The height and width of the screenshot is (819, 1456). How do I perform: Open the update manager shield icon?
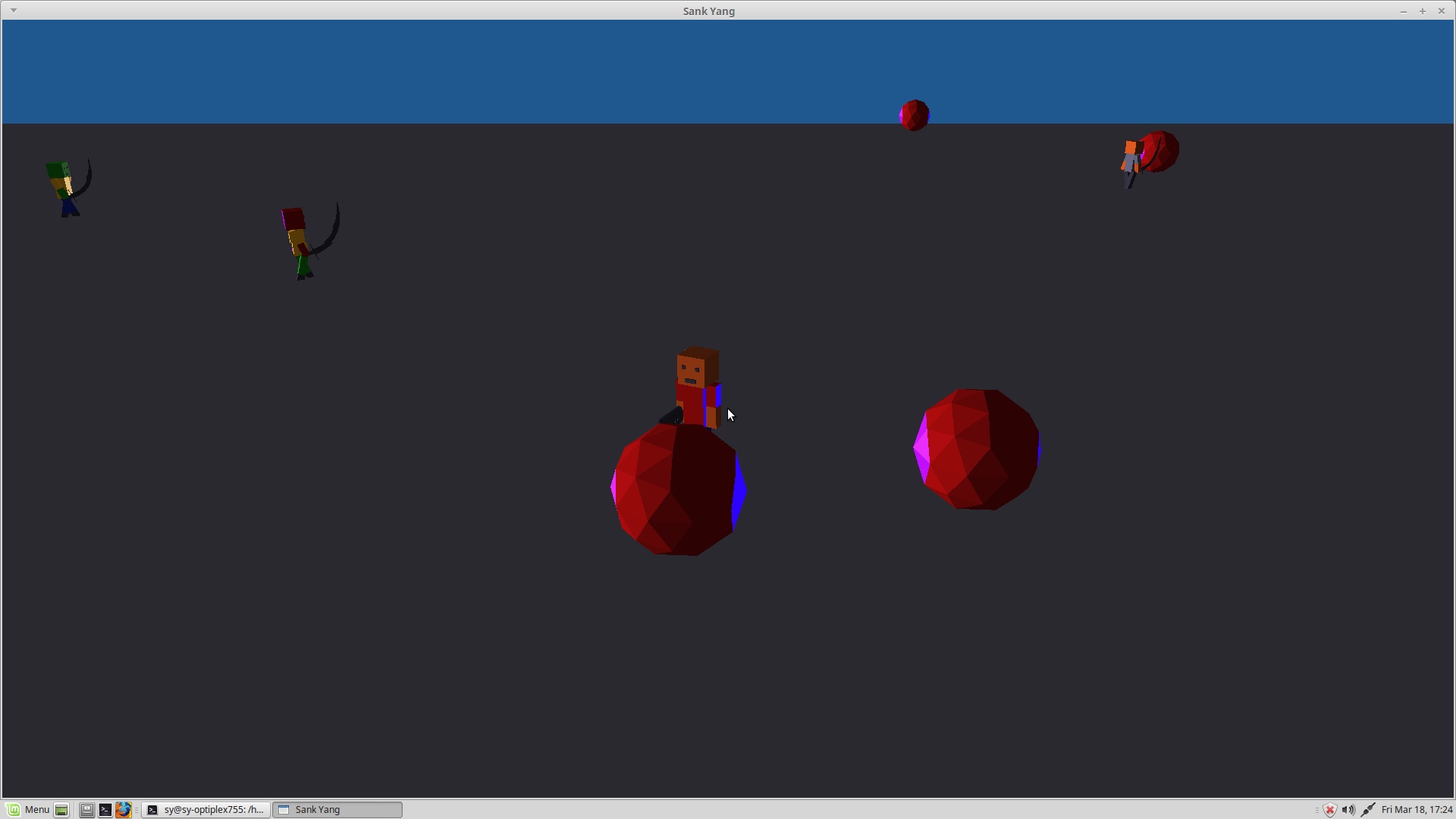(x=1330, y=810)
